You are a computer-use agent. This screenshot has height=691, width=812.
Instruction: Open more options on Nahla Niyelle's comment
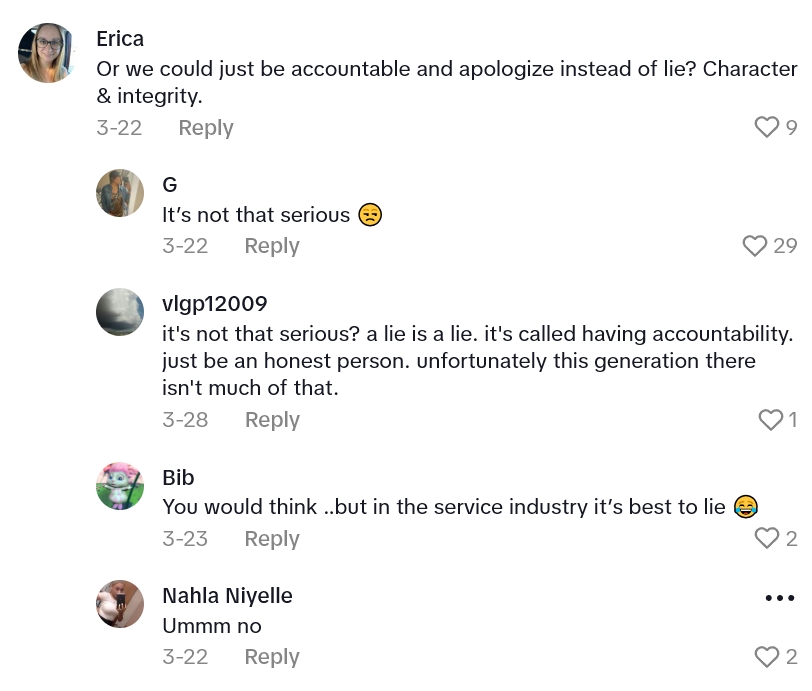point(779,598)
